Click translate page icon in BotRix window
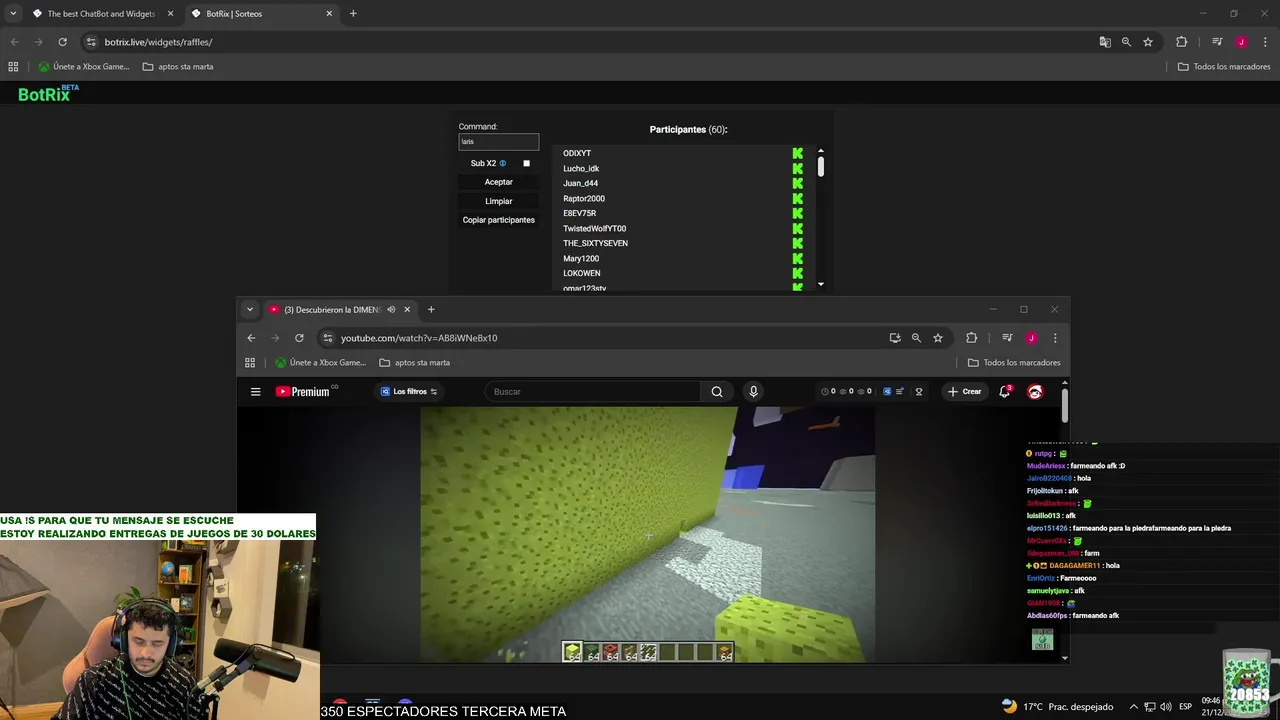 point(1105,42)
